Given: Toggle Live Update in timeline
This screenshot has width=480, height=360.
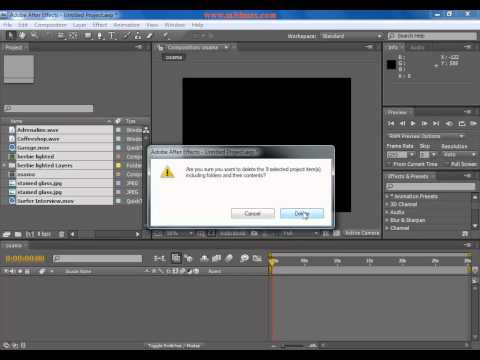Looking at the screenshot, I should click(176, 258).
